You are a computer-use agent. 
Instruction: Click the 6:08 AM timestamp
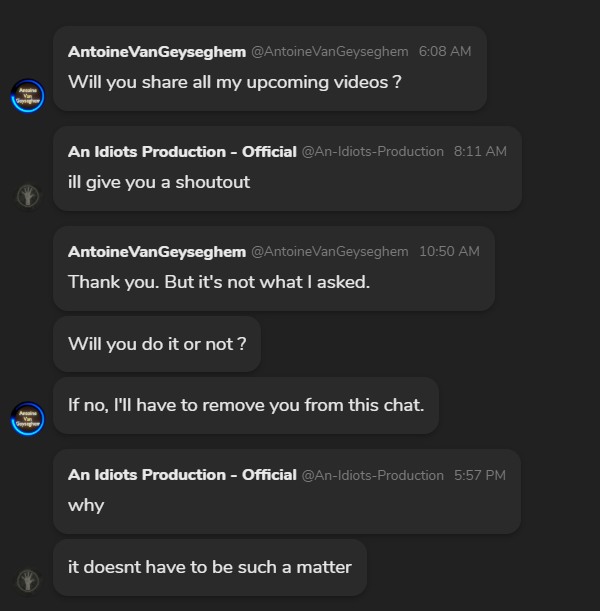[x=445, y=51]
